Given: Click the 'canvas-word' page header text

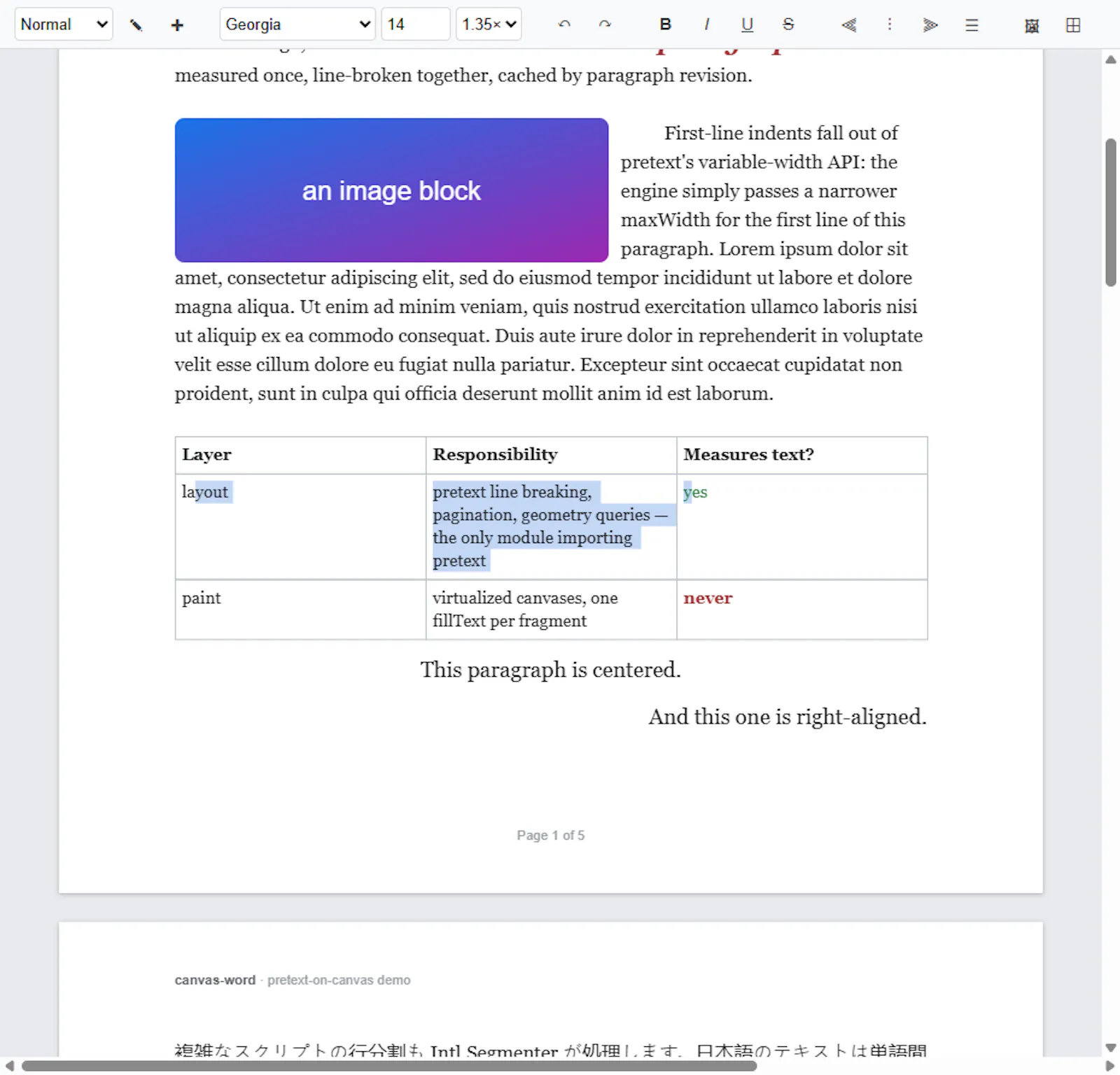Looking at the screenshot, I should coord(215,981).
